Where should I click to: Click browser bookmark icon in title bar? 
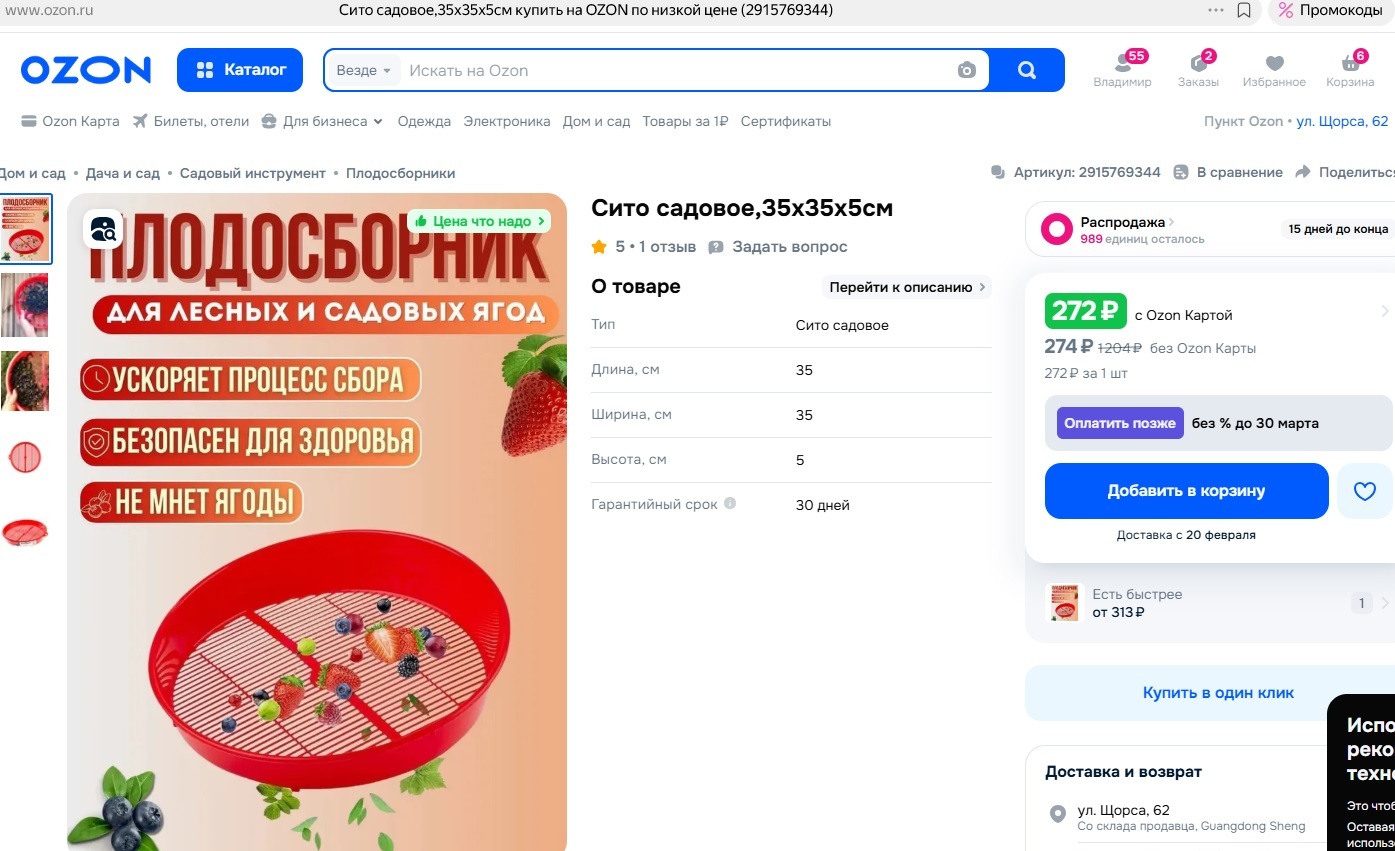coord(1244,10)
